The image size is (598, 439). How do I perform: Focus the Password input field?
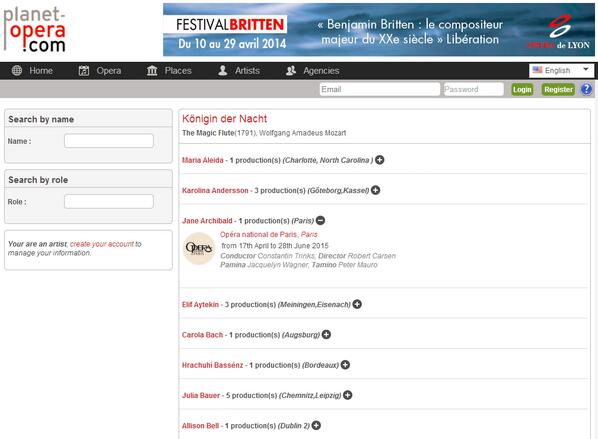474,89
